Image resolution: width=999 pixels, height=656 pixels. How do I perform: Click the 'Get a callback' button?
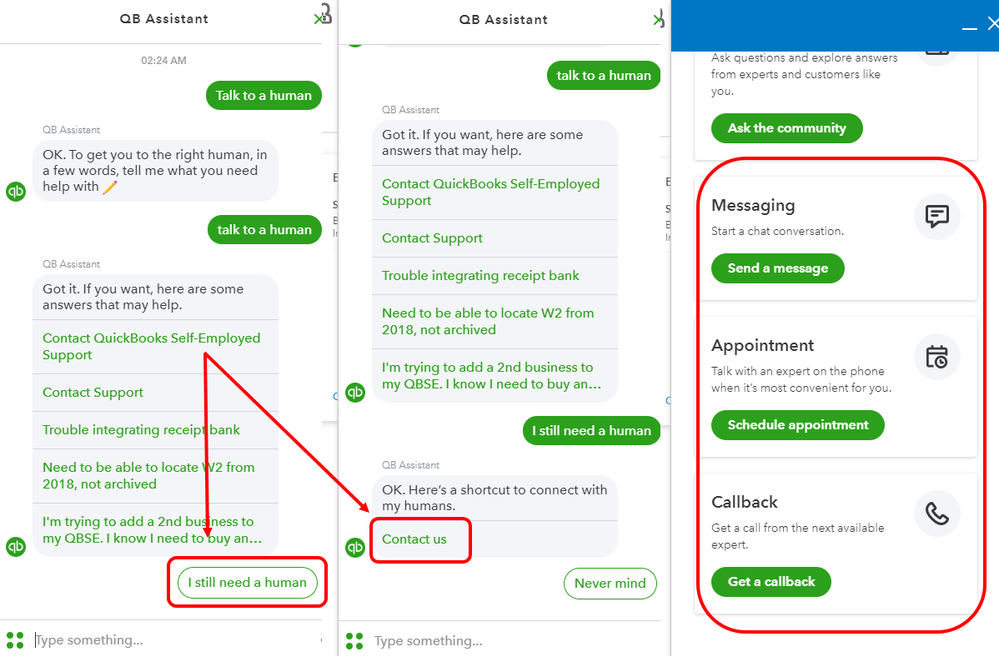pyautogui.click(x=771, y=581)
